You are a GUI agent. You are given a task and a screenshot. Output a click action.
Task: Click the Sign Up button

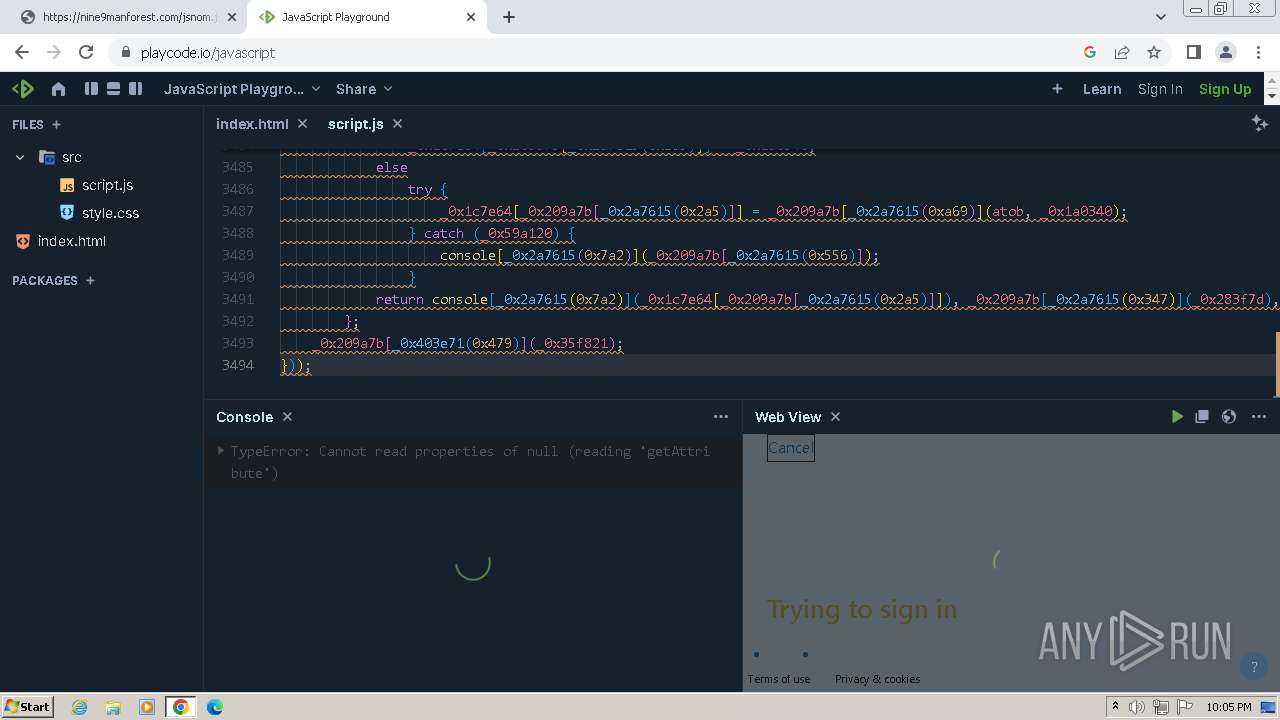point(1225,89)
